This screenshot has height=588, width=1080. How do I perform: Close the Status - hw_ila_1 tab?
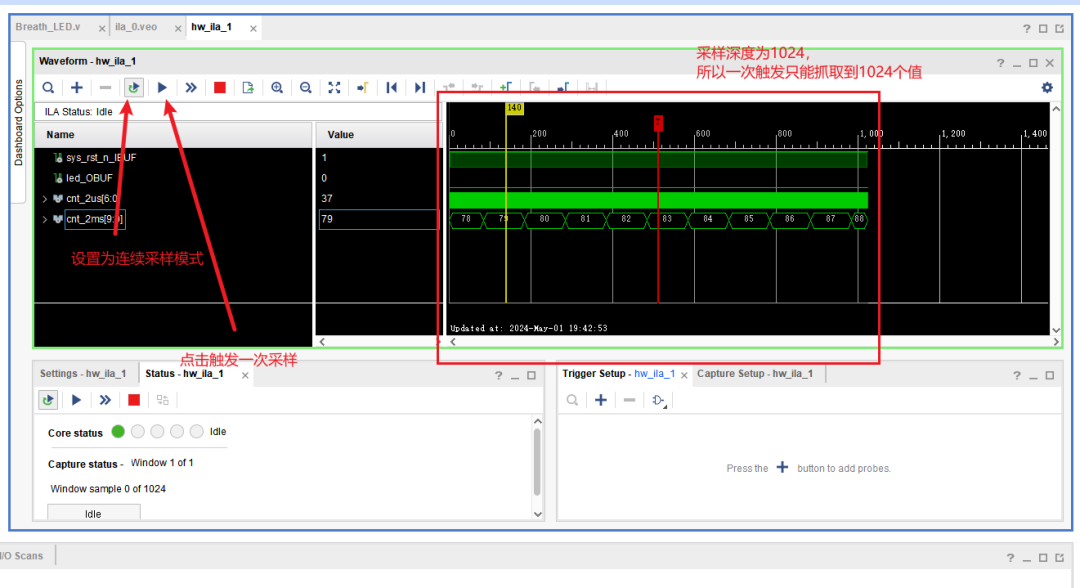[245, 375]
